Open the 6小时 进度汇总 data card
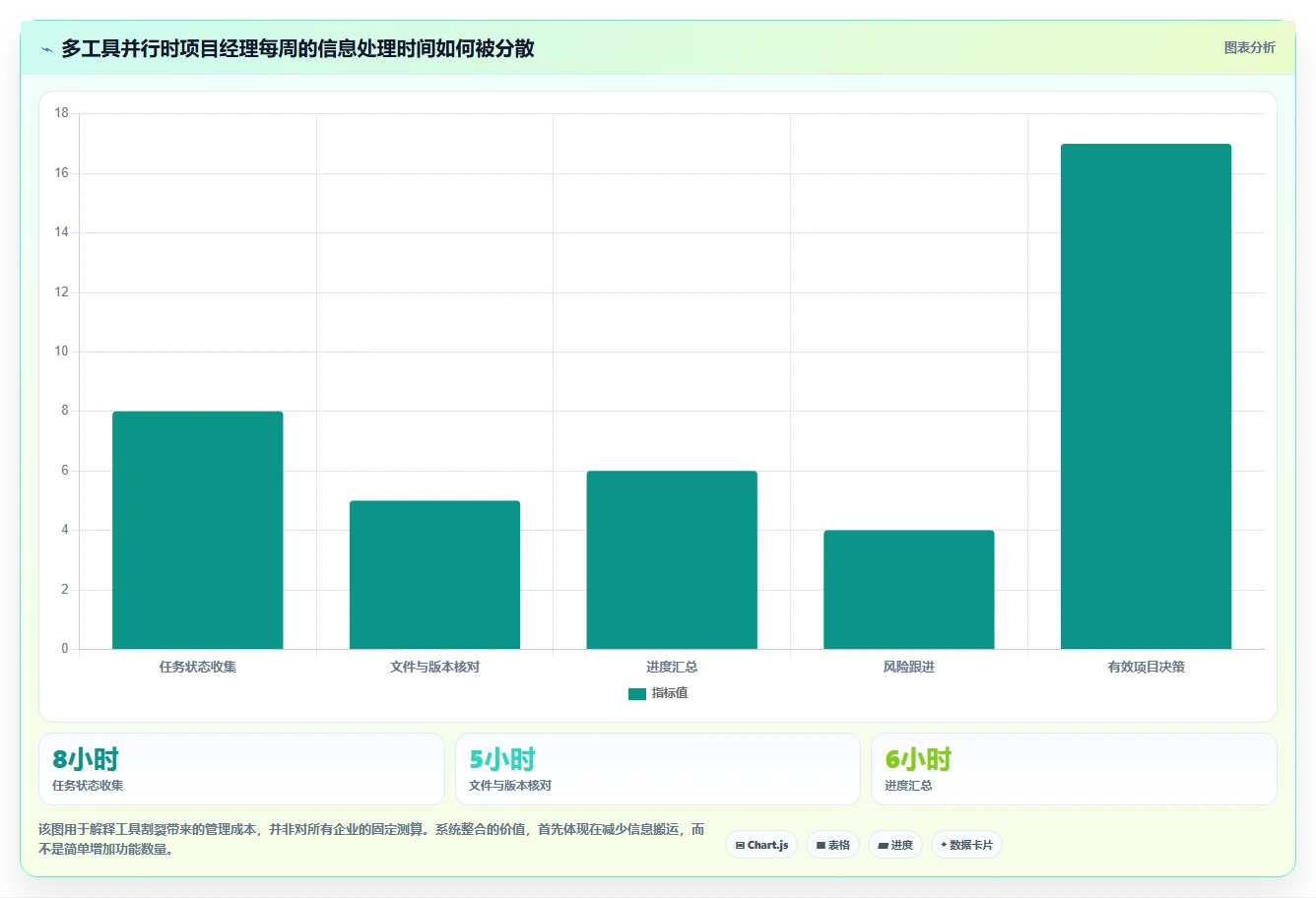Viewport: 1316px width, 898px height. (x=1074, y=769)
